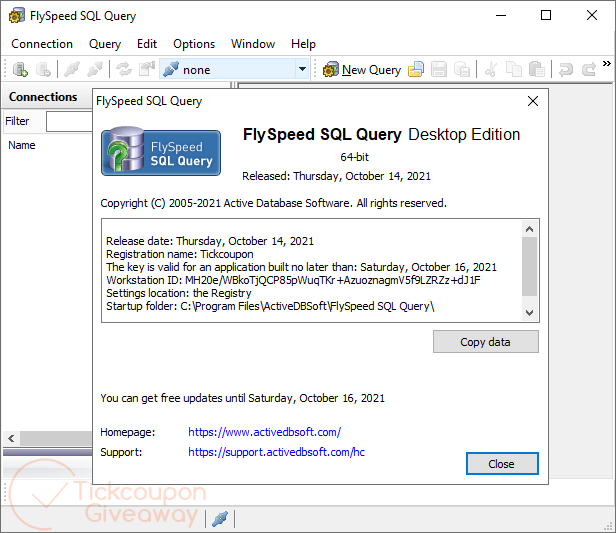Click the 'Settings location: the Registry' line
616x533 pixels.
(178, 293)
